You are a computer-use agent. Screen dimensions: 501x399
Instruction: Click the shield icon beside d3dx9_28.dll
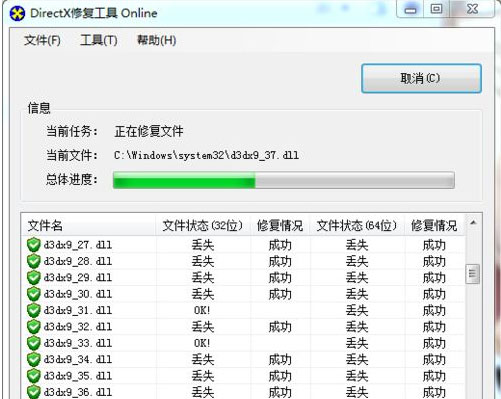[x=34, y=261]
